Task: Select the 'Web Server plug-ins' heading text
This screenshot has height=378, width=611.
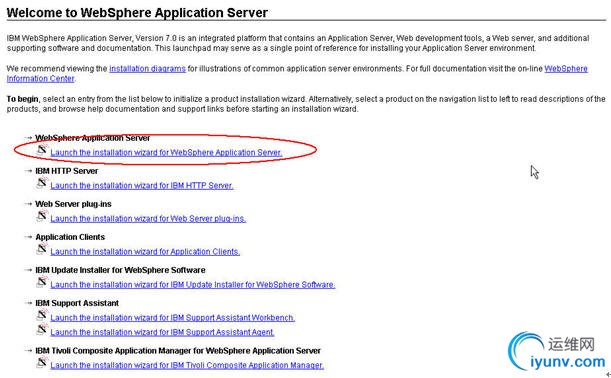Action: pos(73,204)
